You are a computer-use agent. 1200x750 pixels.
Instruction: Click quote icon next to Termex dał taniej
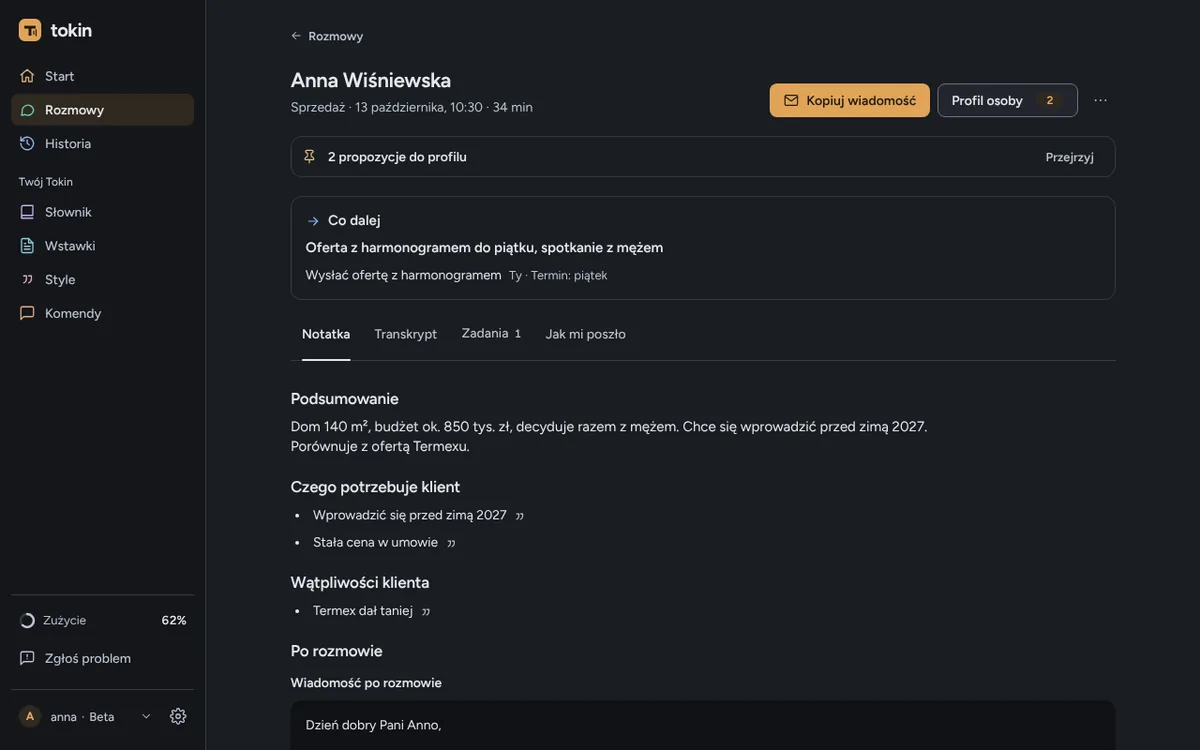[x=426, y=611]
